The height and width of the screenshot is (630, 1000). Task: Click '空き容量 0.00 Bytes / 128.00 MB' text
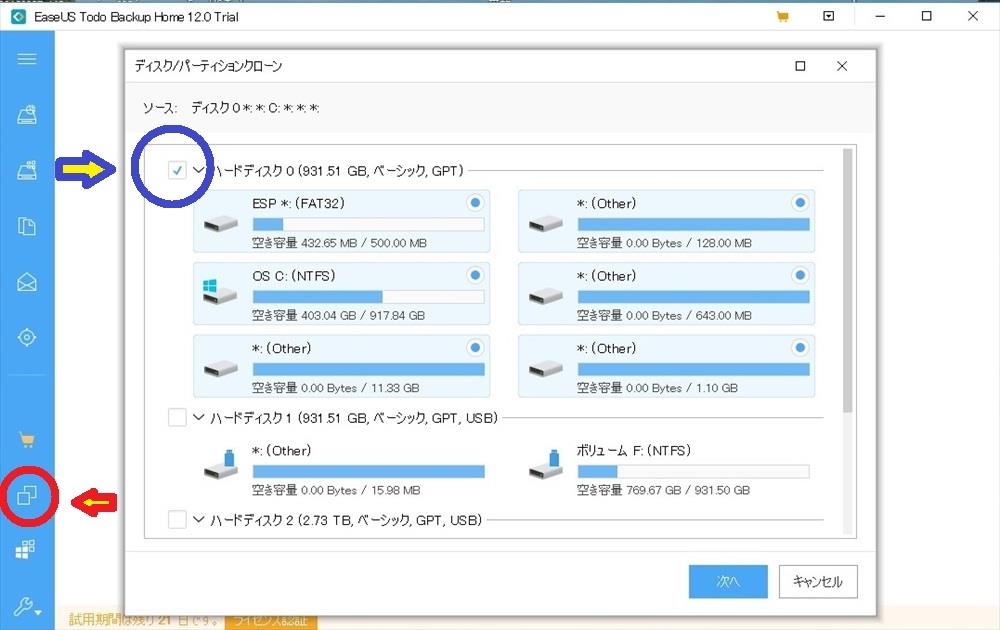(665, 243)
